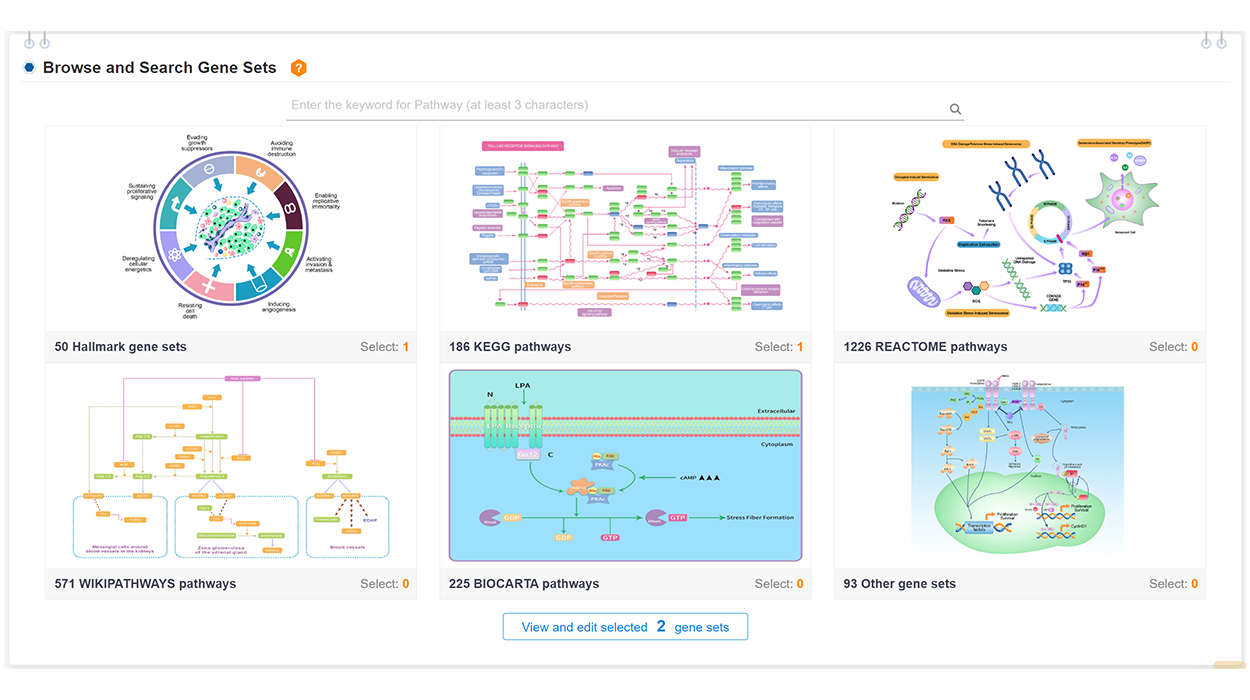Open the WIKIPATHWAYS diagram thumbnail
Image resolution: width=1250 pixels, height=700 pixels.
pyautogui.click(x=231, y=466)
